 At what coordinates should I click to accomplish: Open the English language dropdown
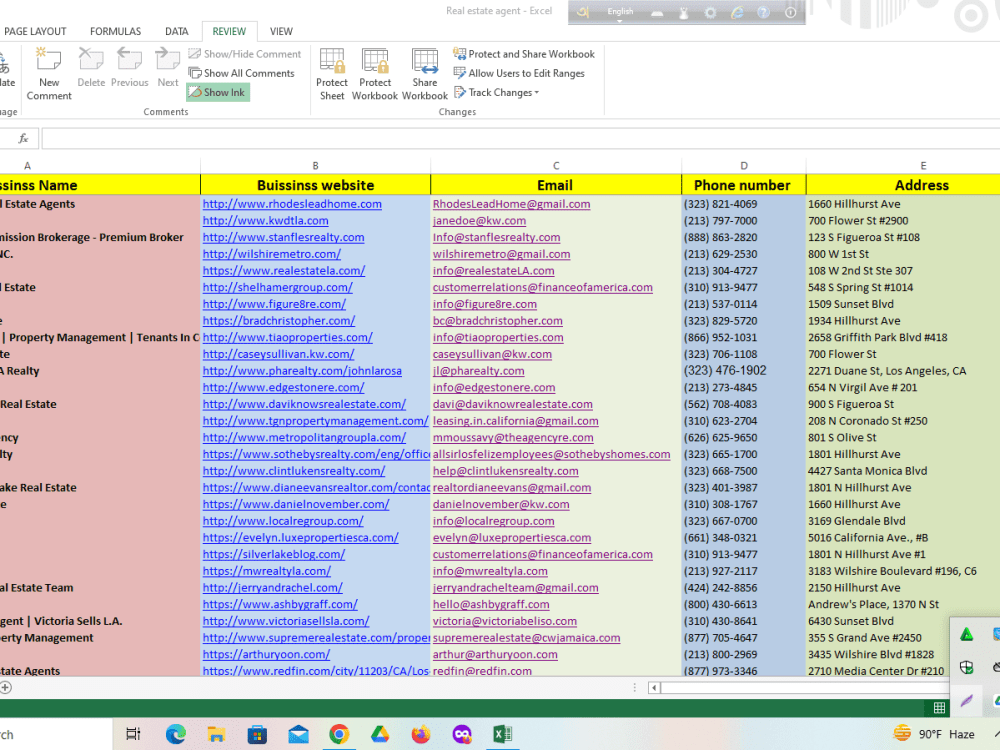coord(620,13)
